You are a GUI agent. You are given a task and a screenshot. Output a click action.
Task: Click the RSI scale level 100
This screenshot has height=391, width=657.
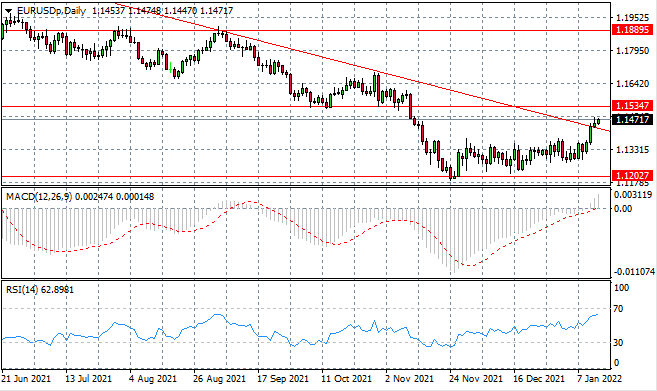click(621, 288)
